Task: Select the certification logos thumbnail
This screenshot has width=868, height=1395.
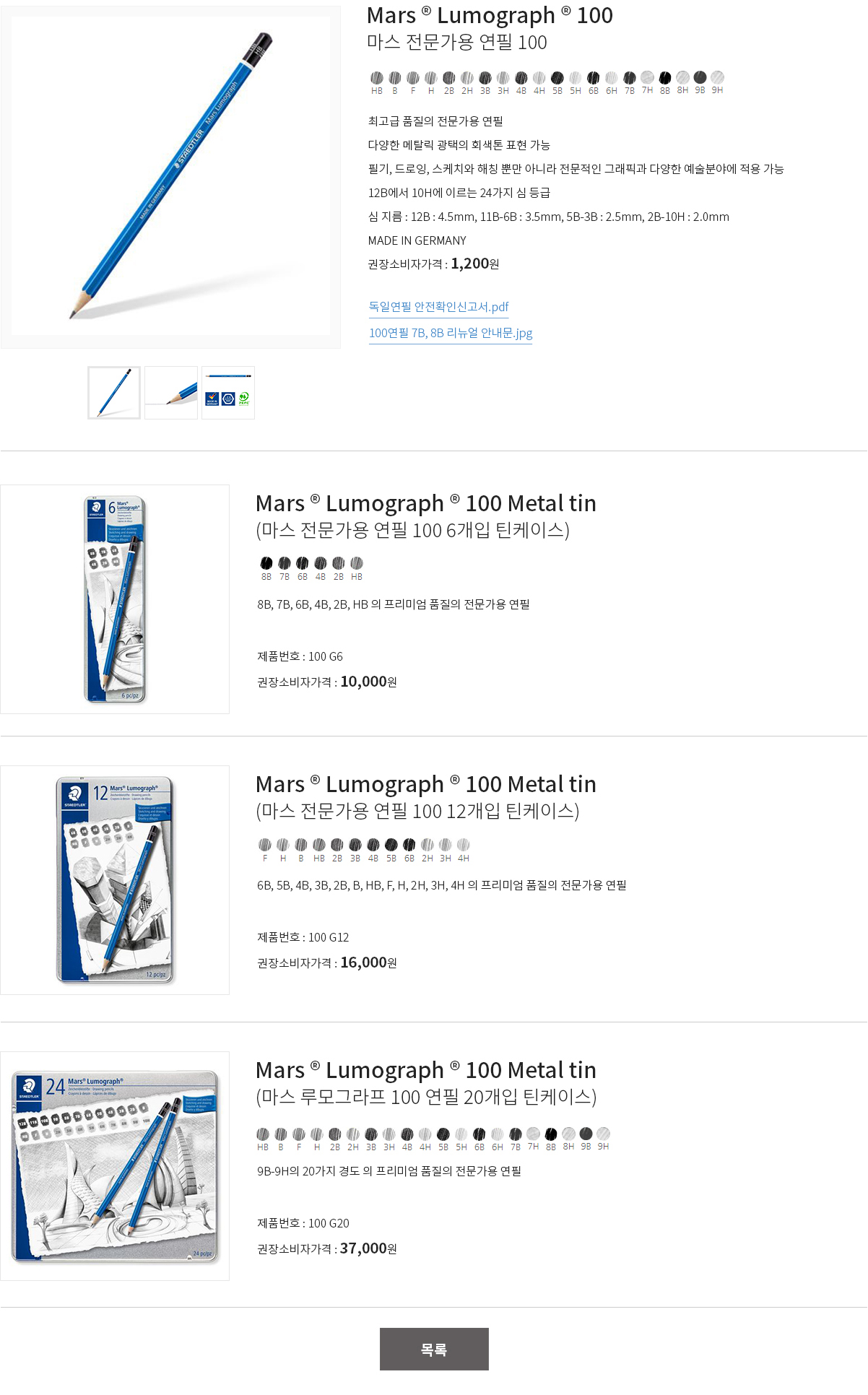Action: (228, 393)
